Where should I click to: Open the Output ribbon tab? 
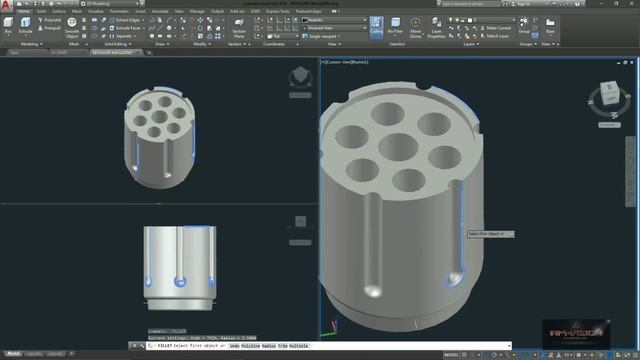pyautogui.click(x=217, y=11)
